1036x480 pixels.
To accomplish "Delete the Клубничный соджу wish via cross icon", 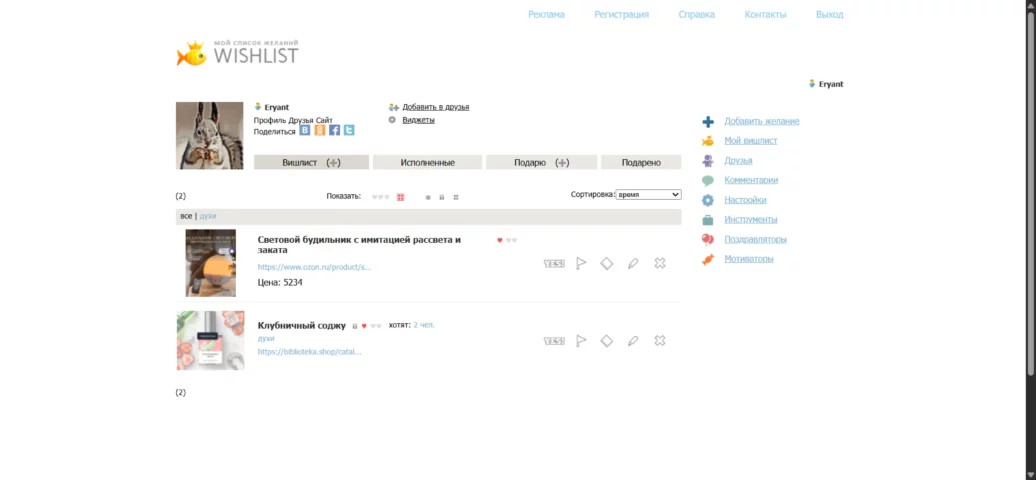I will coord(659,341).
